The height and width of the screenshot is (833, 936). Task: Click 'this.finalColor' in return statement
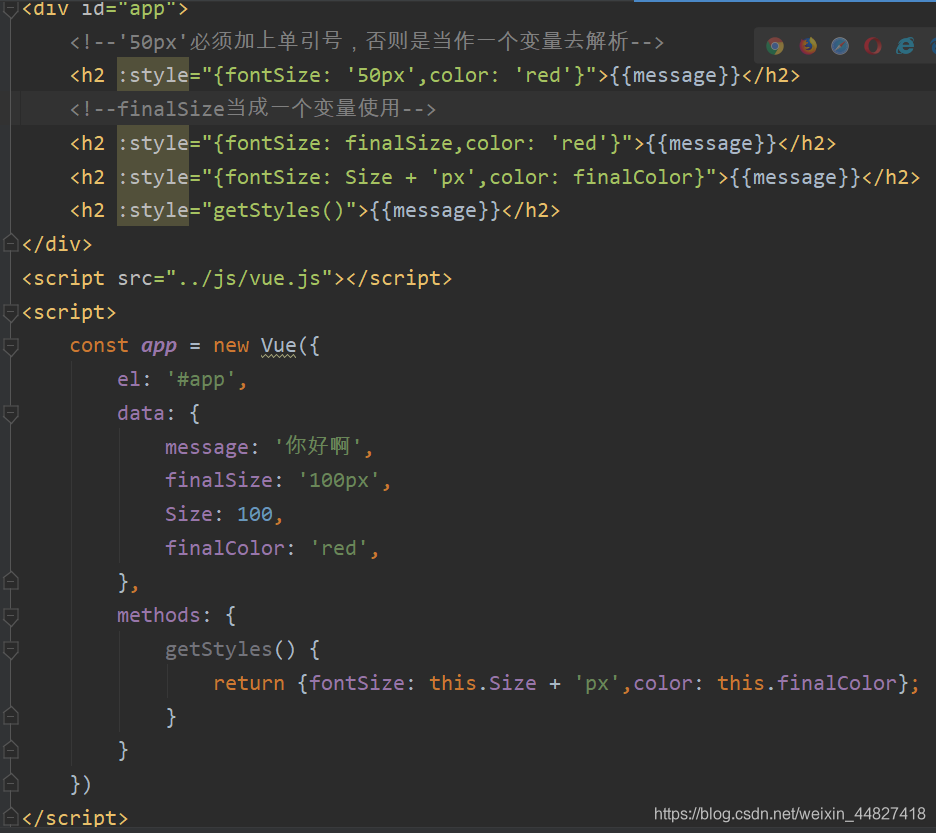[x=807, y=683]
